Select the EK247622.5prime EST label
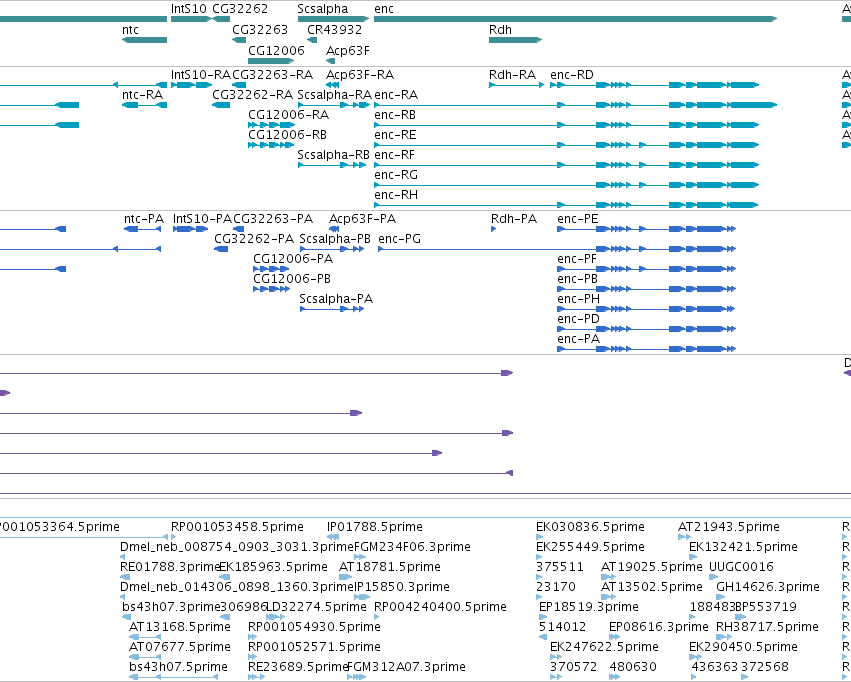Viewport: 851px width, 682px height. click(604, 647)
